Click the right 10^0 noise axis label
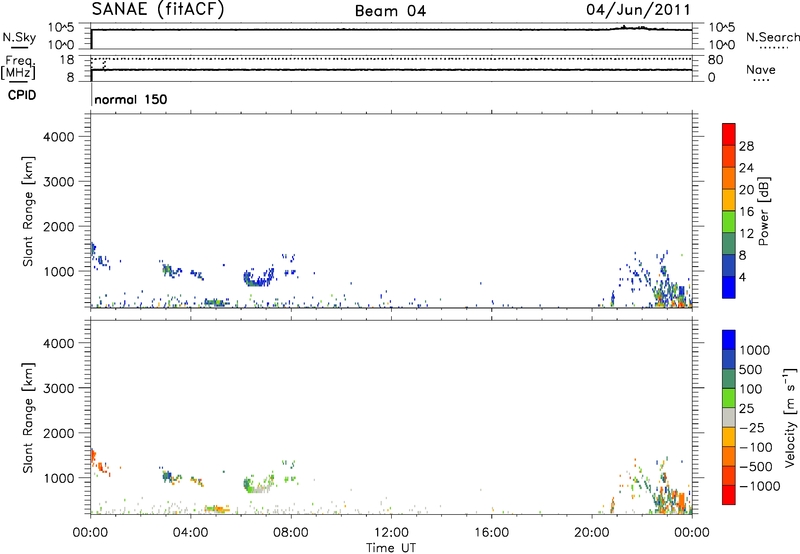Viewport: 800px width, 554px height. 722,45
